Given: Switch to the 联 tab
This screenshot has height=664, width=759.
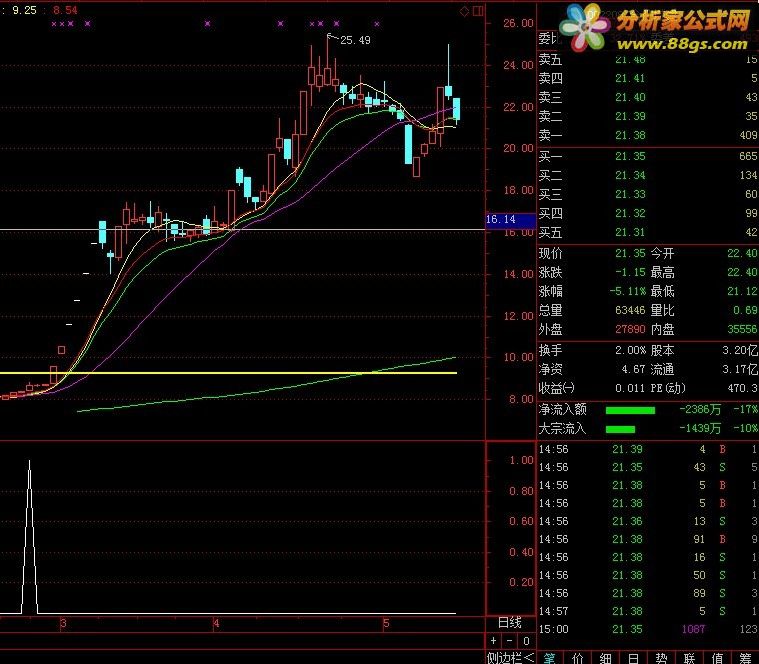Looking at the screenshot, I should (x=689, y=658).
